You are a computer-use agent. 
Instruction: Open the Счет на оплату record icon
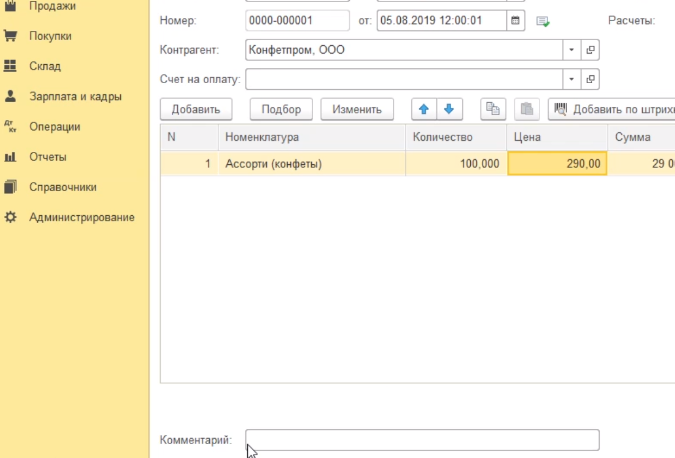pos(590,79)
